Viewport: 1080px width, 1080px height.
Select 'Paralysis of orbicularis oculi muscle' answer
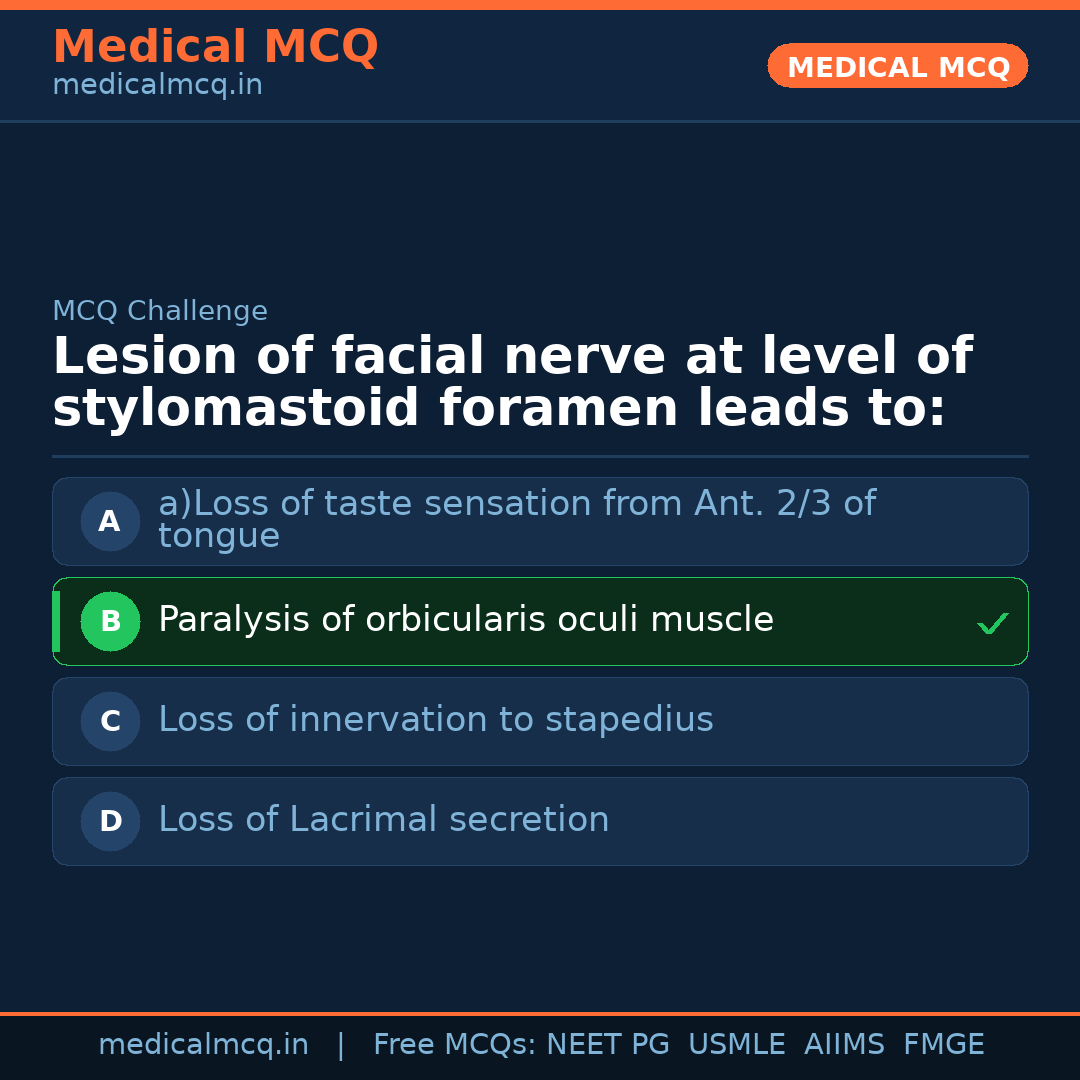tap(466, 620)
